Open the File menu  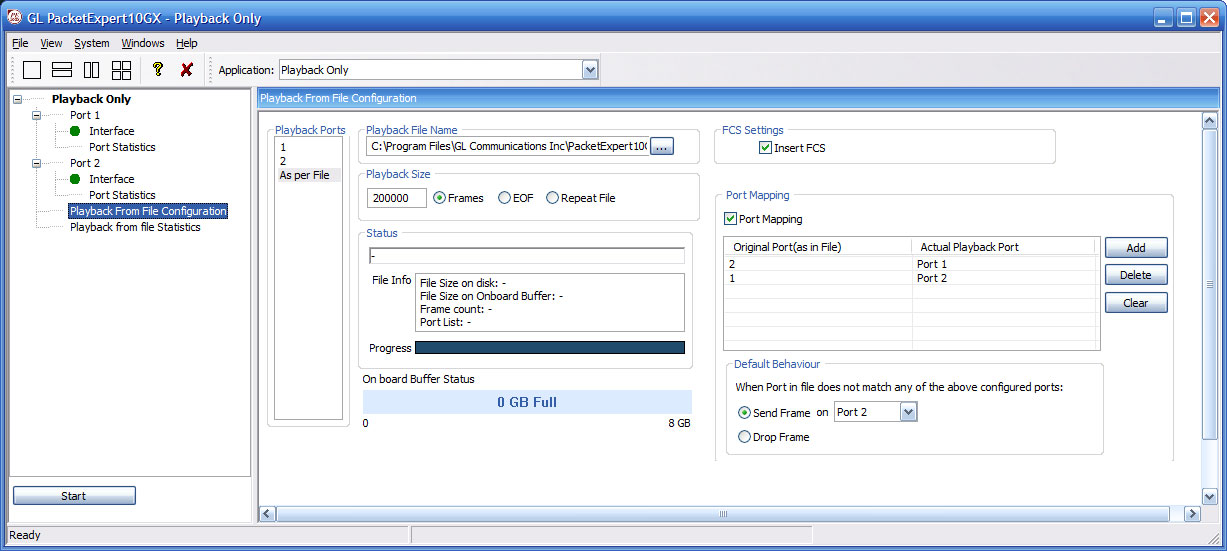click(x=20, y=43)
